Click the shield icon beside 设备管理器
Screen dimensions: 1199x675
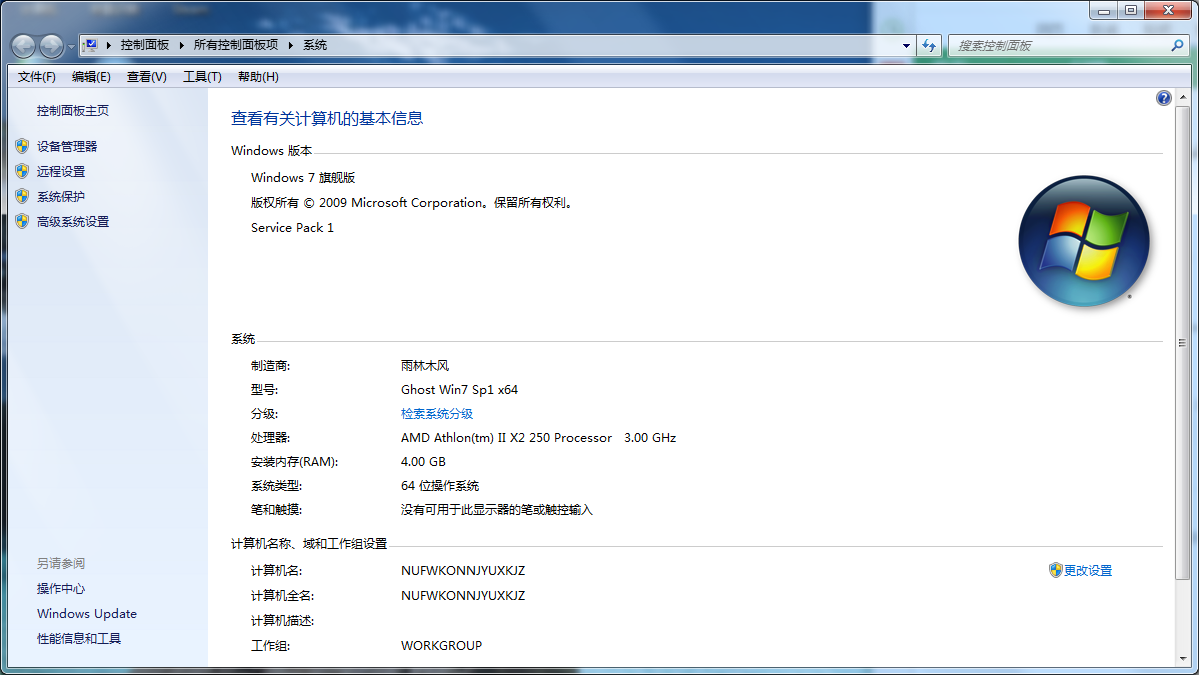tap(22, 146)
